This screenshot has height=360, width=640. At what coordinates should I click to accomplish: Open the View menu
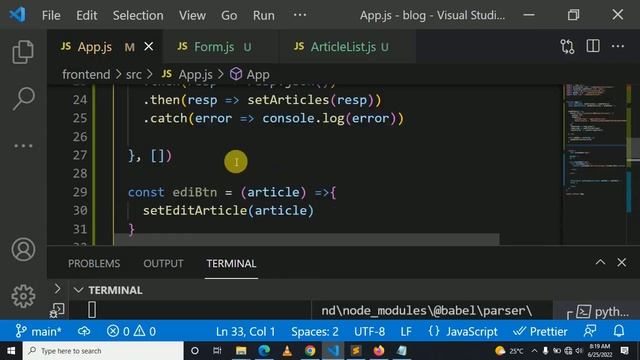pyautogui.click(x=192, y=16)
